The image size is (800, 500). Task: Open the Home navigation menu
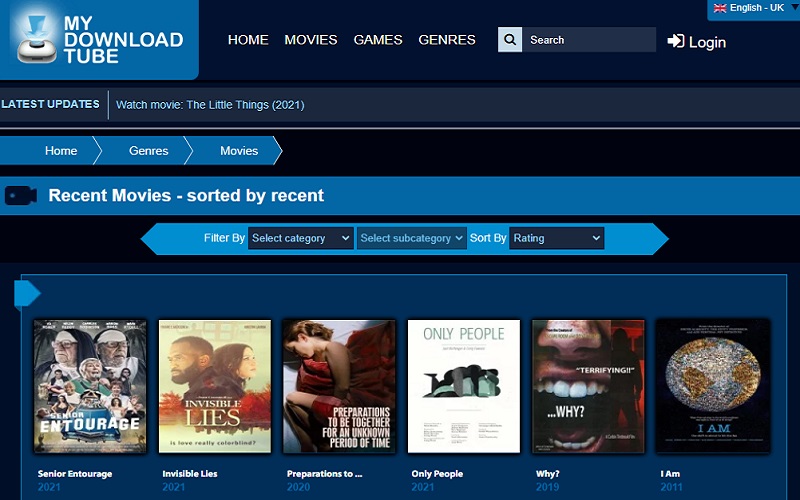click(x=248, y=40)
